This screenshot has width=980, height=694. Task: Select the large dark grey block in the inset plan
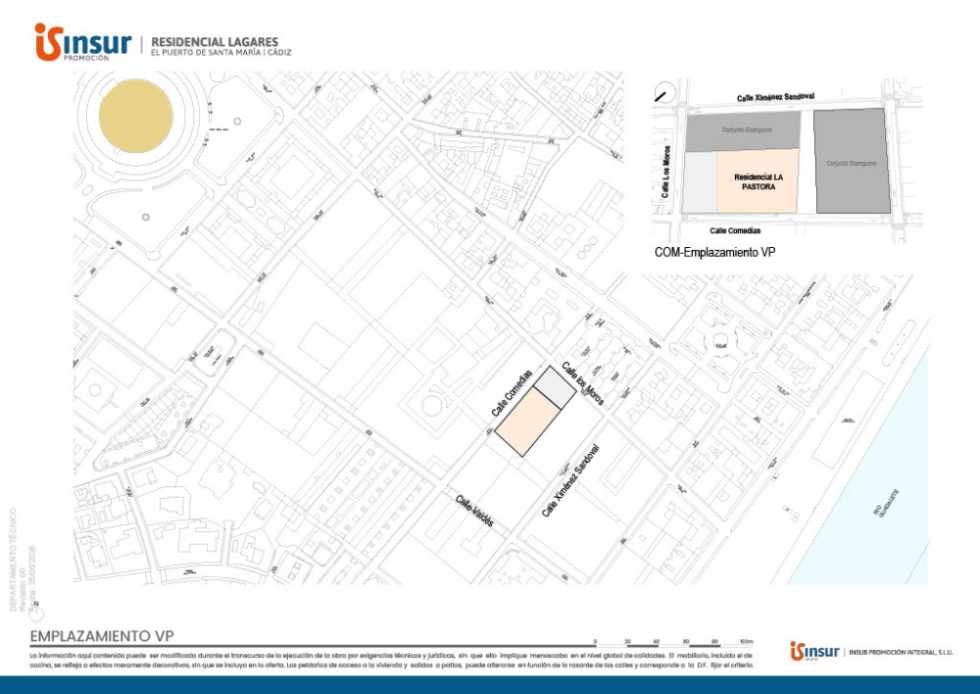click(852, 161)
